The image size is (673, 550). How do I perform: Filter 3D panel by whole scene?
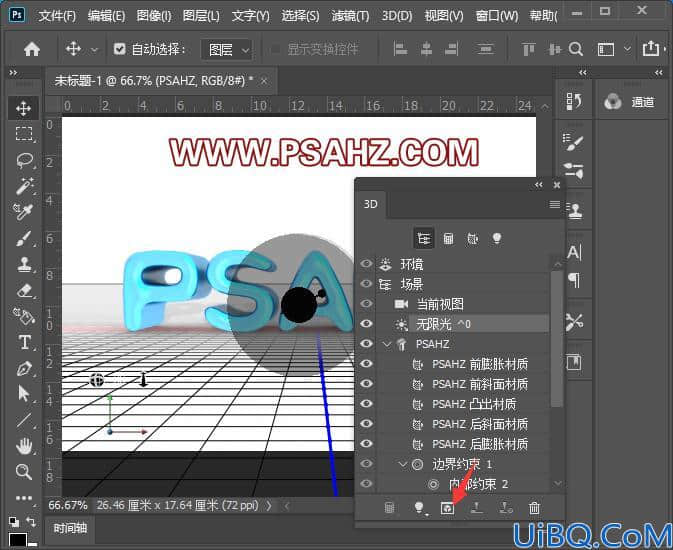click(424, 238)
